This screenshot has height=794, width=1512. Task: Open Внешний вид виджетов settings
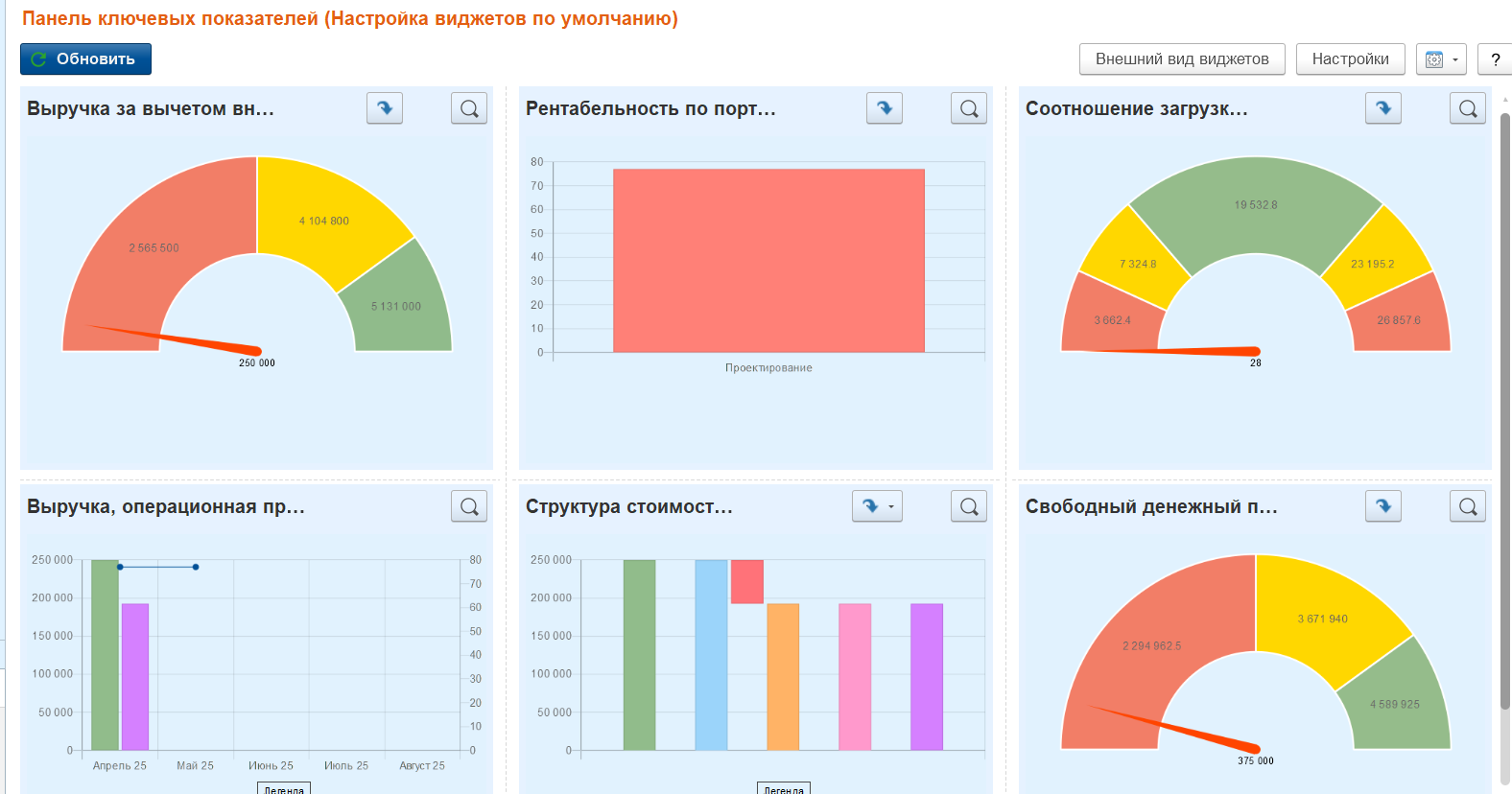[1182, 59]
